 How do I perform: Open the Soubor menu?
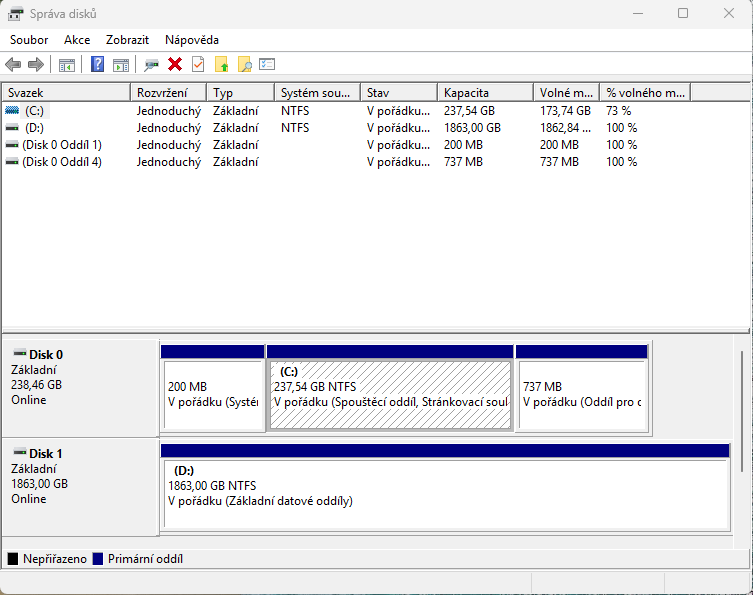point(29,40)
